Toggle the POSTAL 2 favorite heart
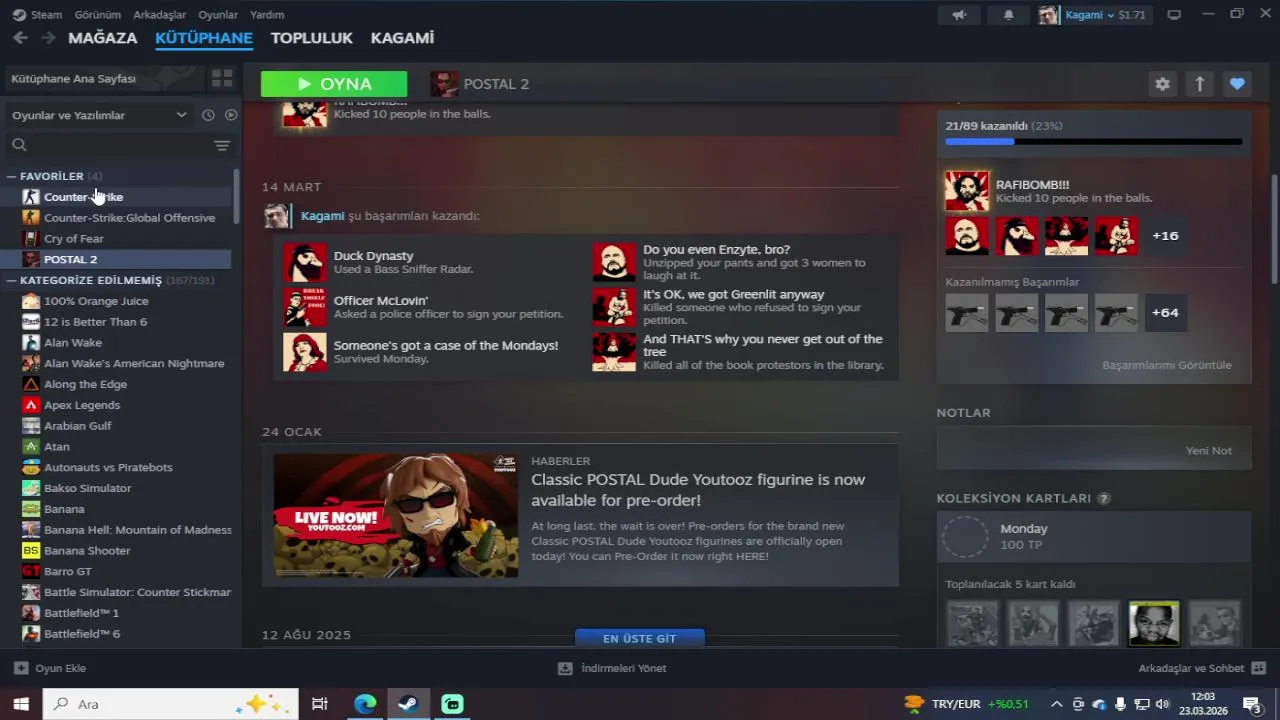The image size is (1280, 720). [x=1237, y=84]
